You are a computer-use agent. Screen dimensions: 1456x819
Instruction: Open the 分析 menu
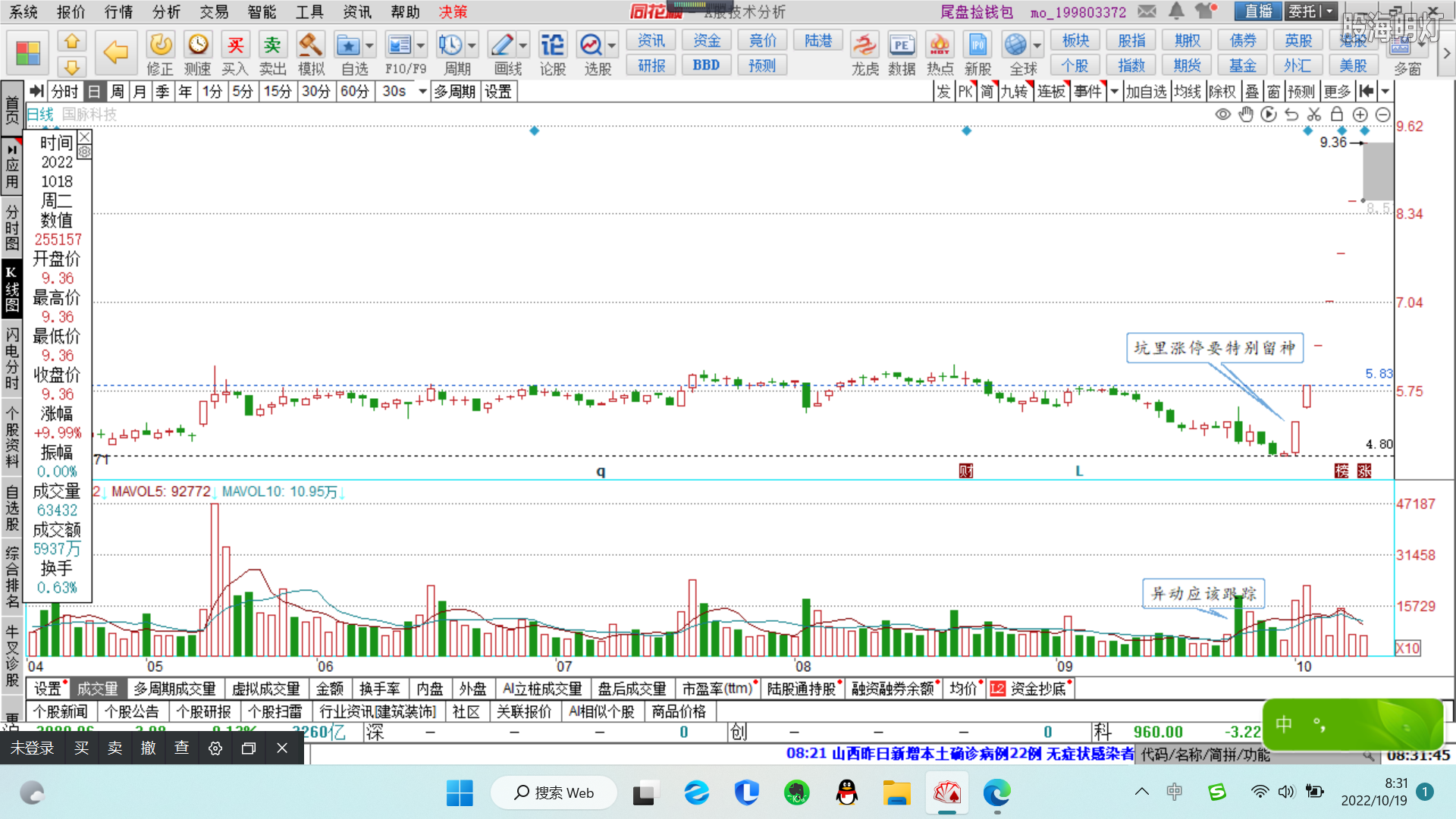click(166, 11)
